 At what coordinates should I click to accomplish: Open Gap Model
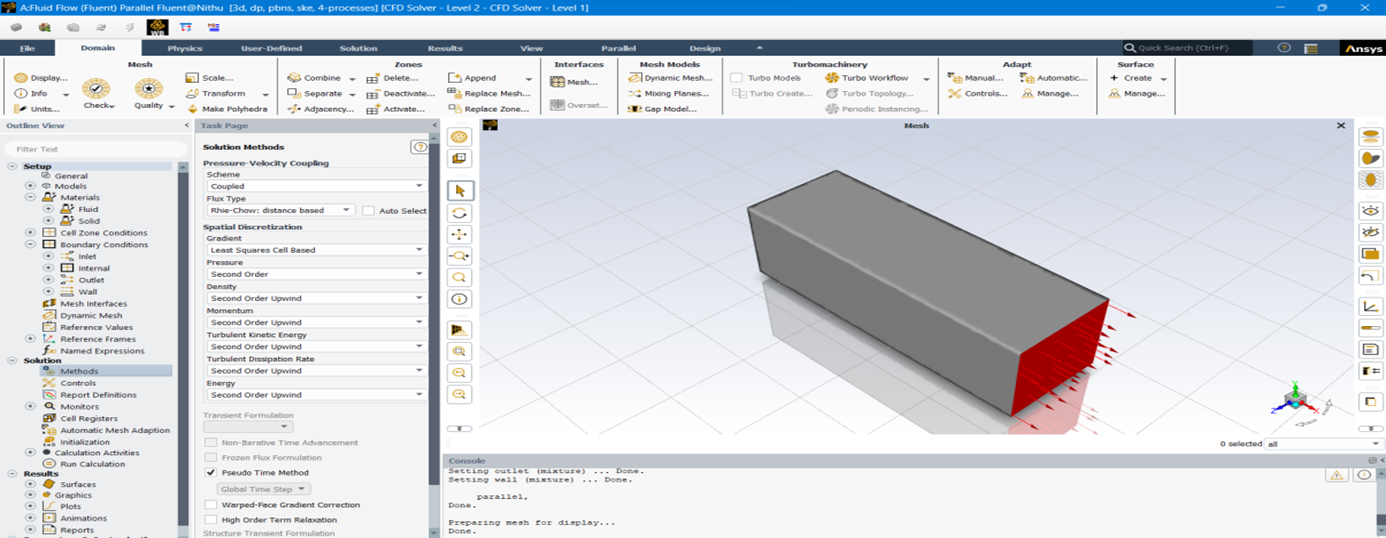663,109
